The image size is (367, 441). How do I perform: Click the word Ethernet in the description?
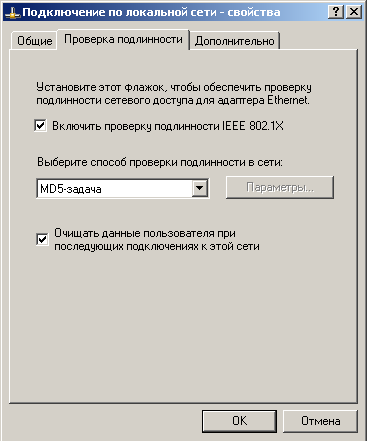pyautogui.click(x=288, y=100)
